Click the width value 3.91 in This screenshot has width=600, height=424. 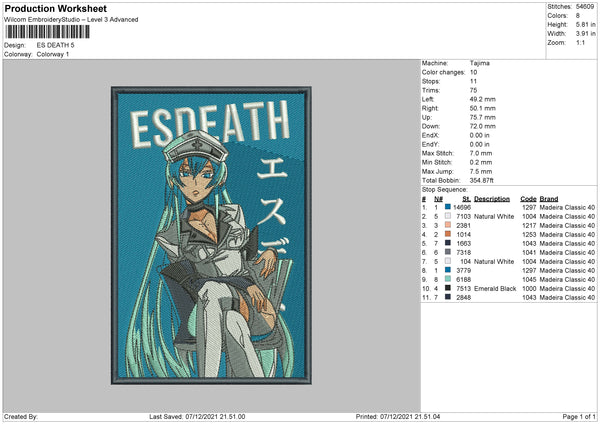[x=585, y=34]
